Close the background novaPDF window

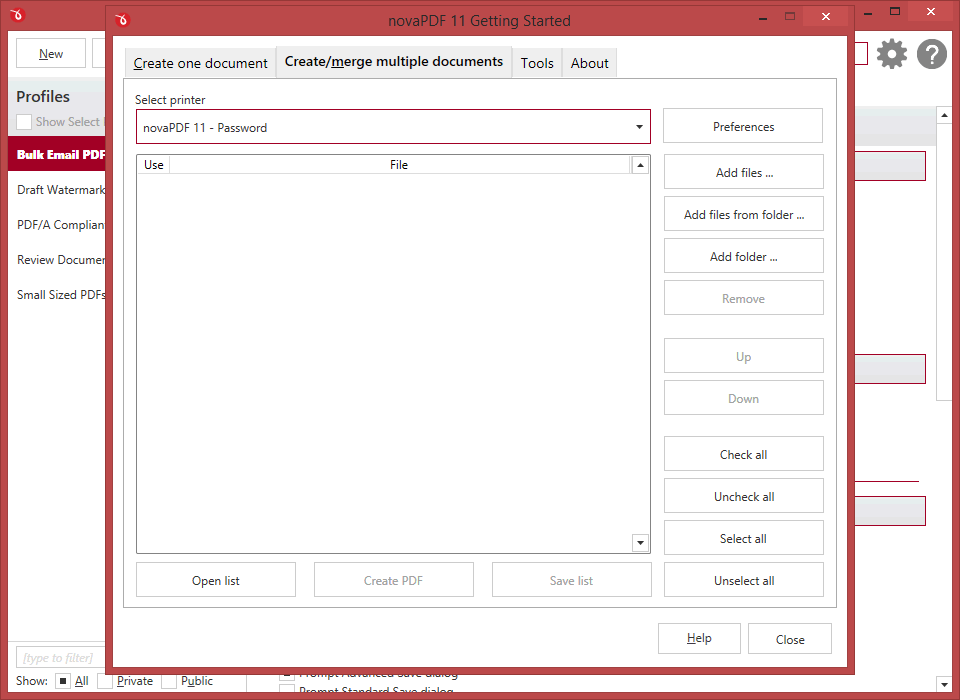(x=931, y=12)
